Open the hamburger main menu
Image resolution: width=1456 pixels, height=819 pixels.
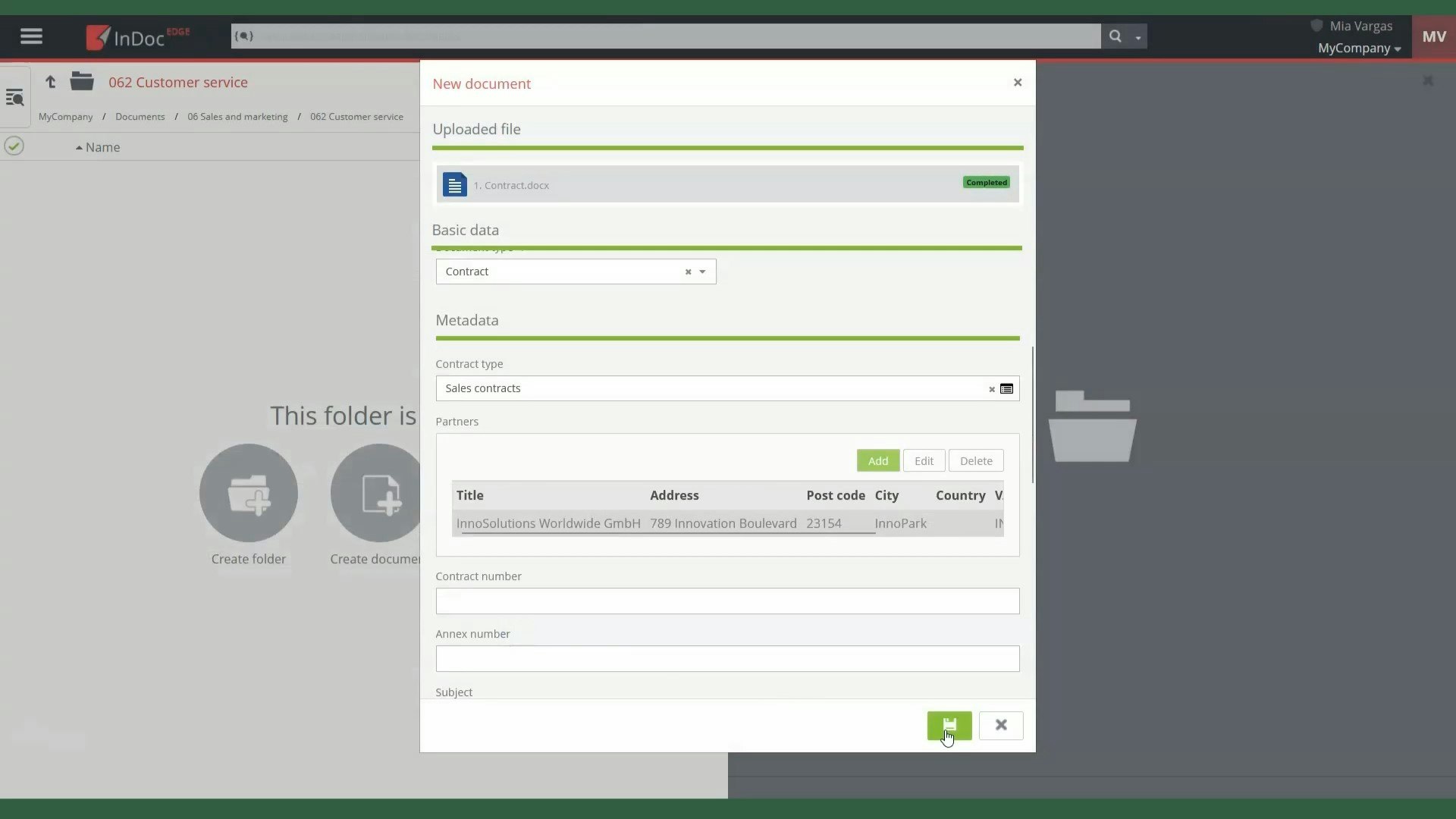[x=31, y=36]
